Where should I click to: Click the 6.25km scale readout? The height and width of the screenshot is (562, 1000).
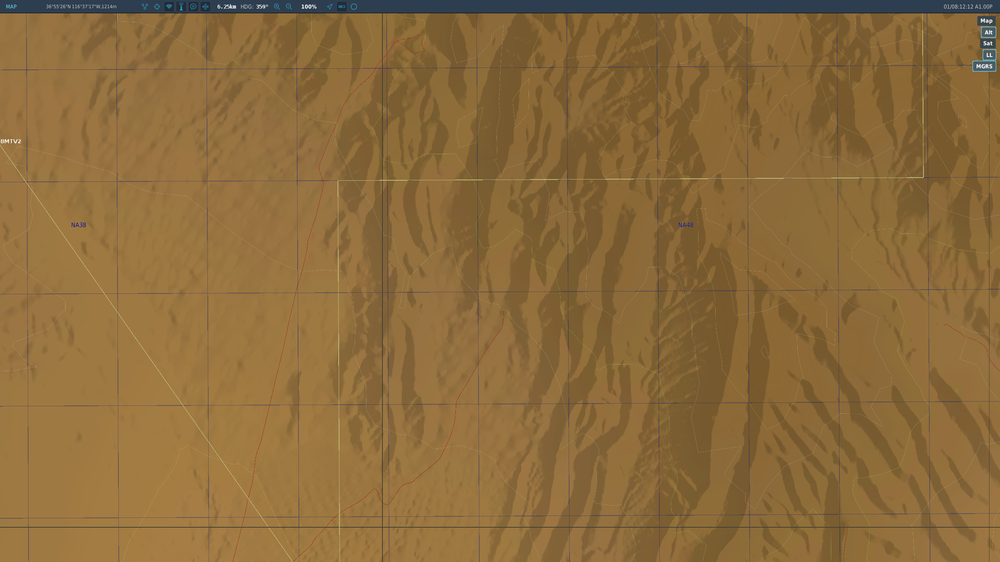[x=226, y=6]
